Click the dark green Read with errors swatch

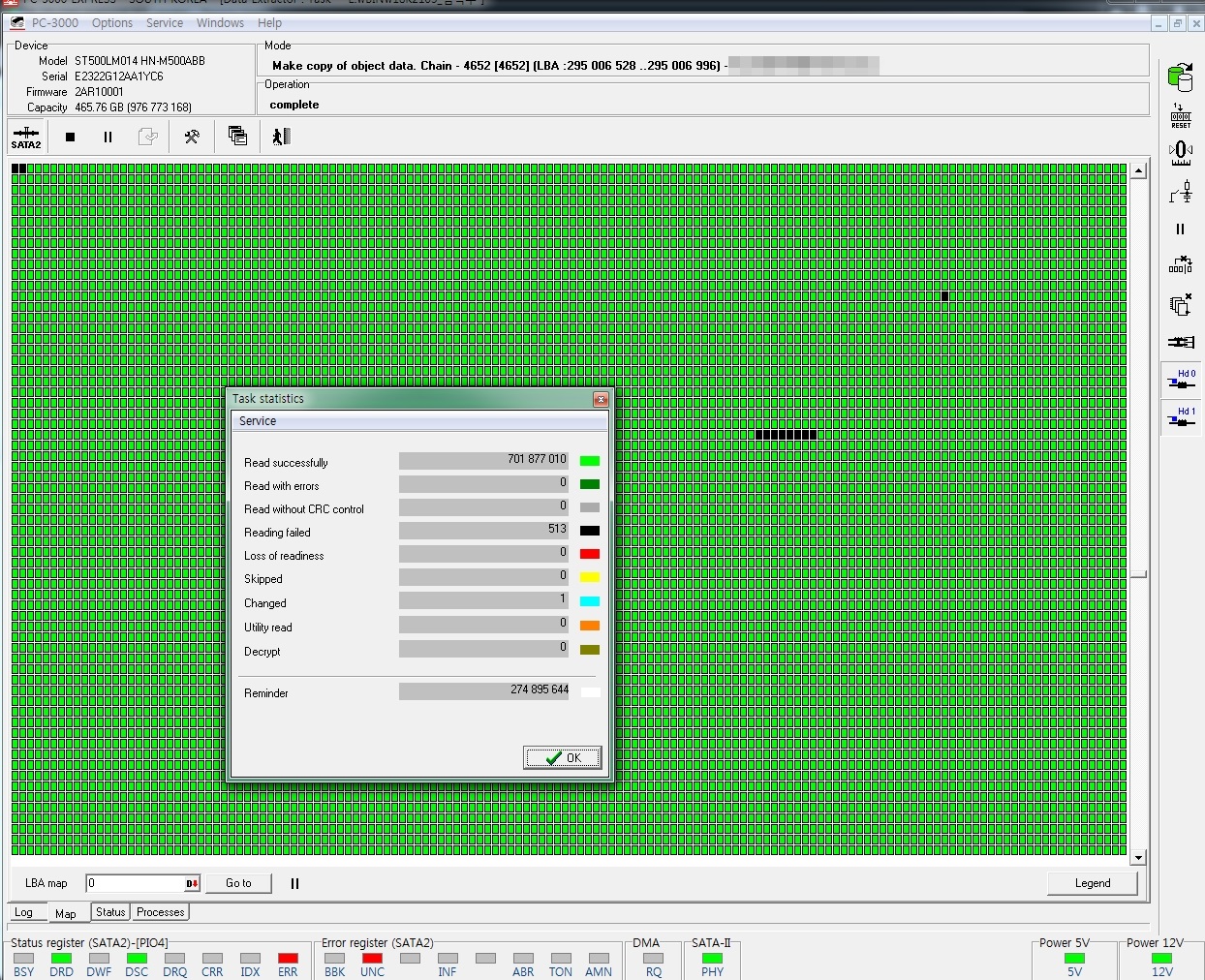click(x=590, y=484)
